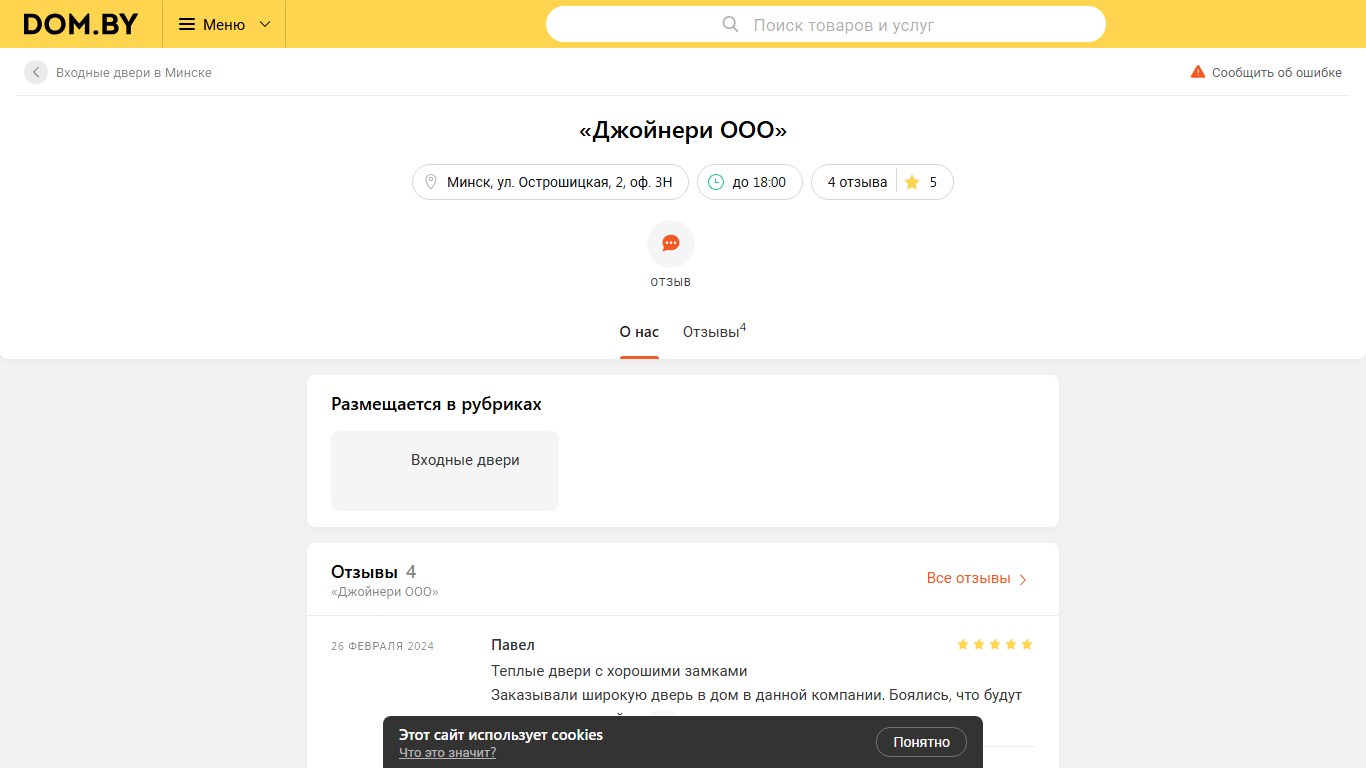Click the warning triangle icon

1198,72
